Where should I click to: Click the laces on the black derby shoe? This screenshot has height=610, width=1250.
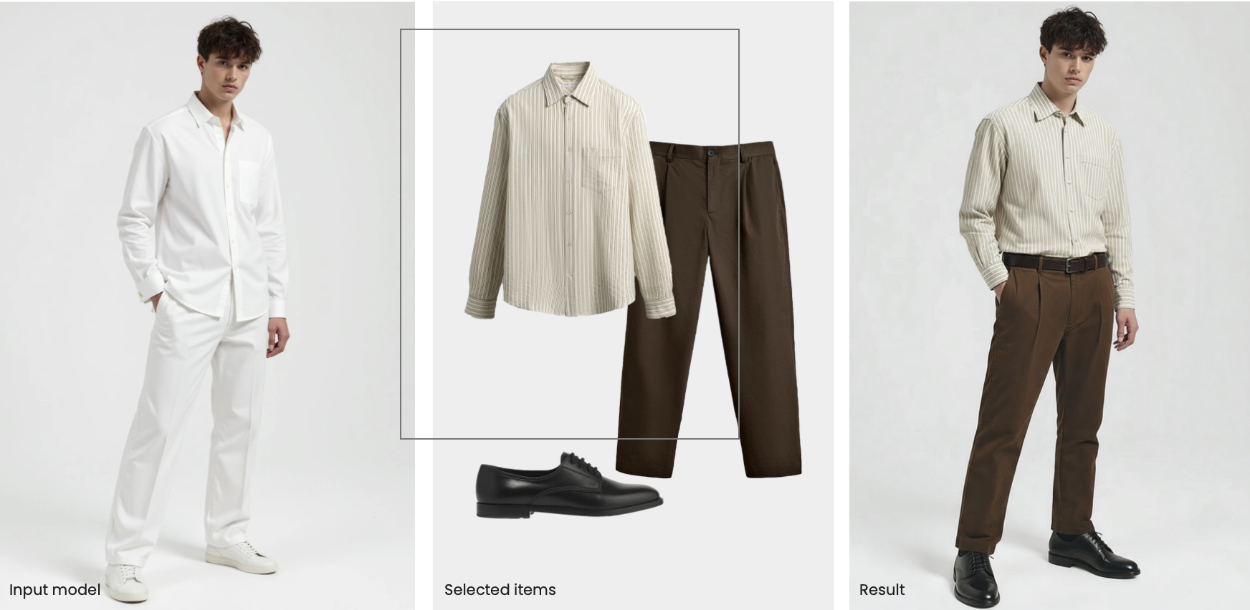click(582, 465)
